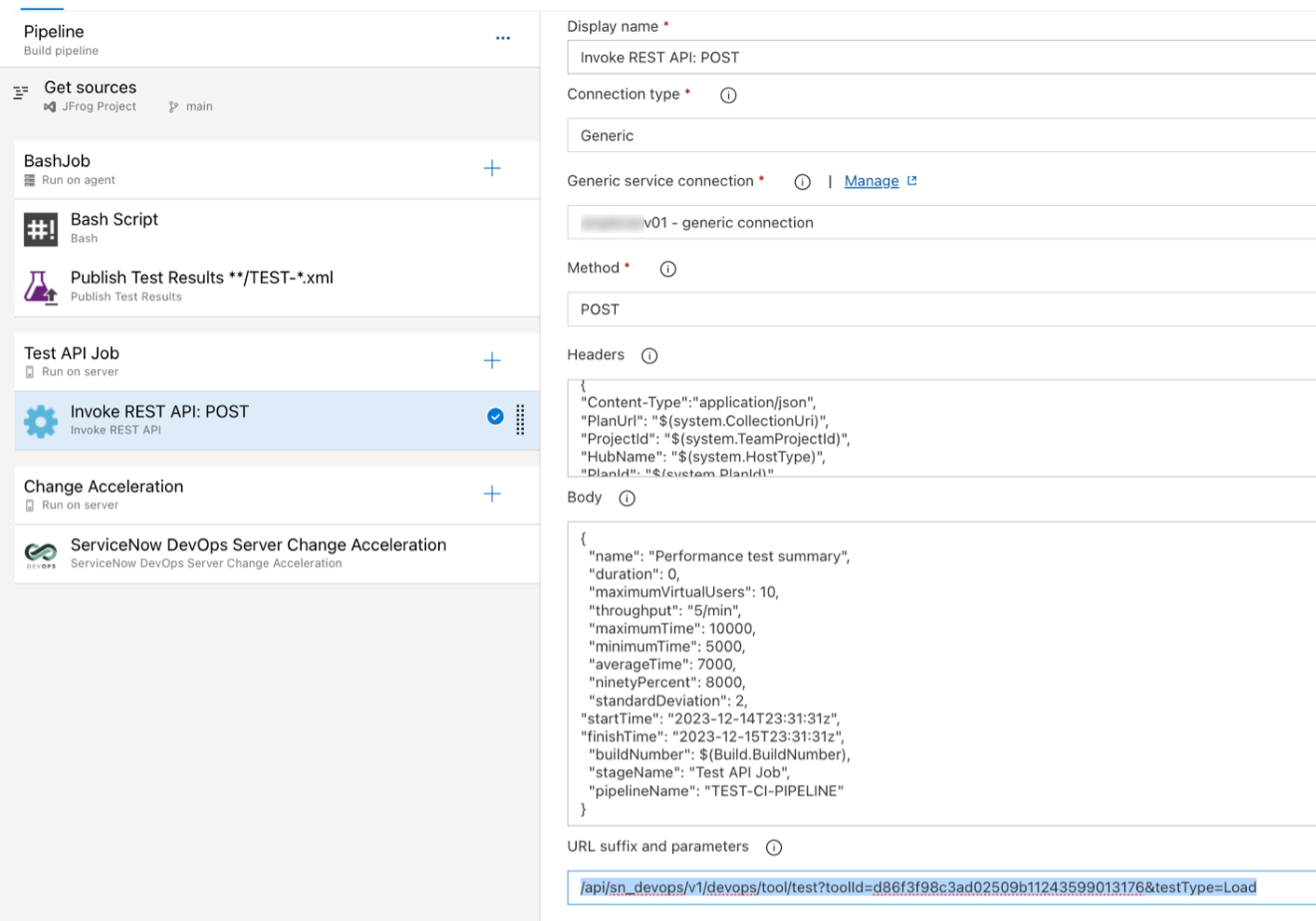Open the generic service connection dropdown
Viewport: 1316px width, 921px height.
click(941, 222)
